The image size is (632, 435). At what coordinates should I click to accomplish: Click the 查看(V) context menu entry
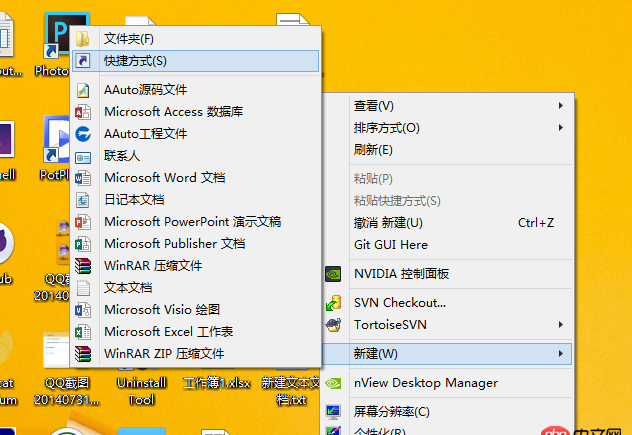[447, 106]
